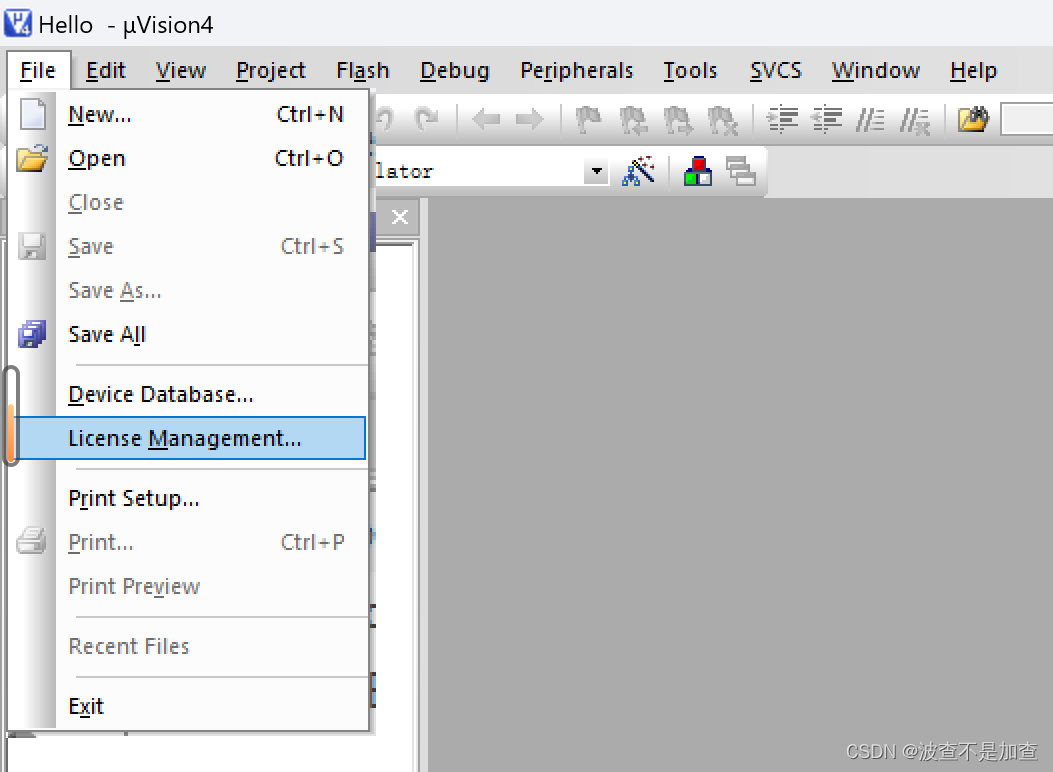Open the Window menu
This screenshot has height=772, width=1053.
pyautogui.click(x=876, y=70)
